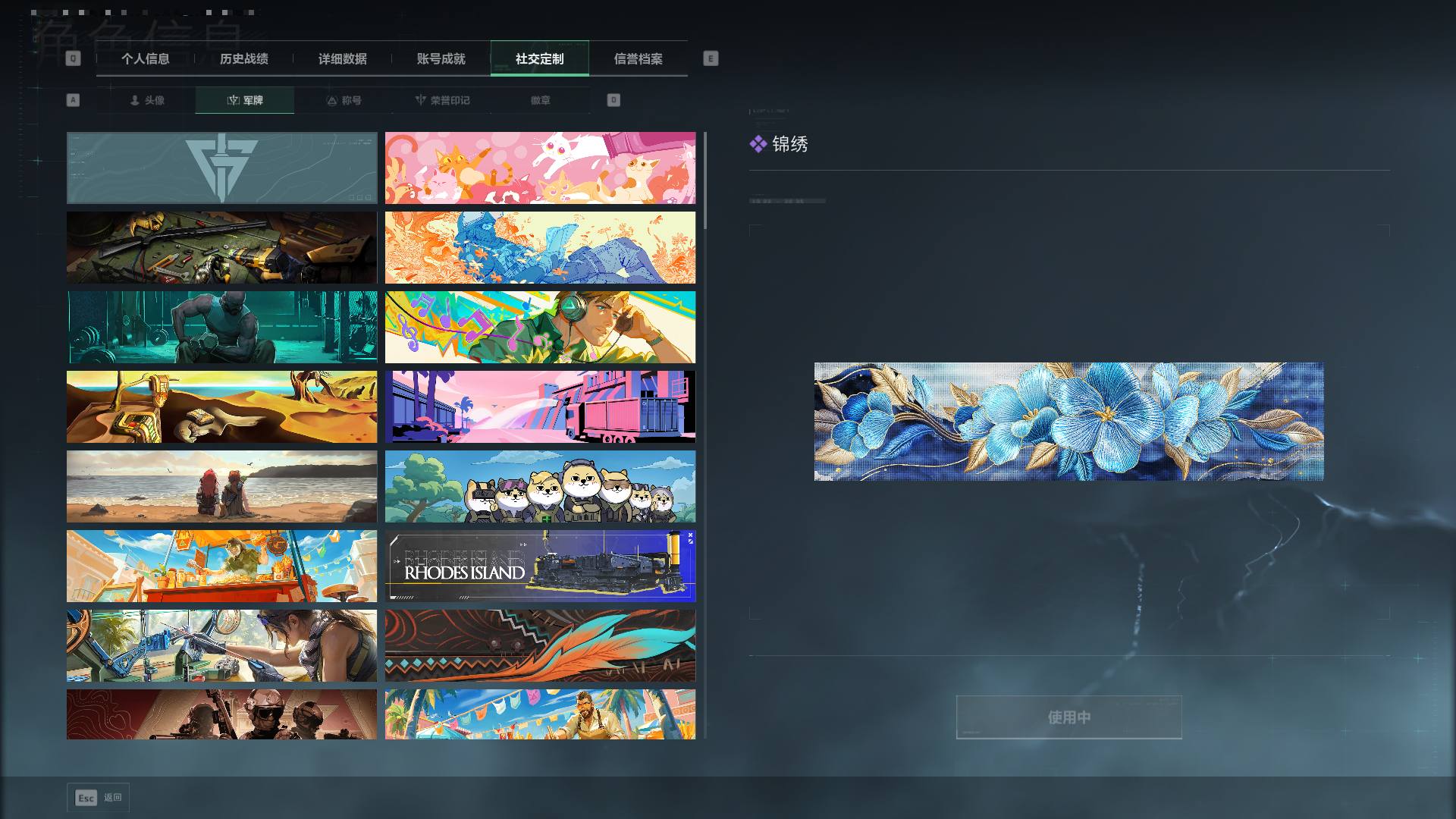Click the Q key previous-tab icon
The width and height of the screenshot is (1456, 819).
(73, 58)
